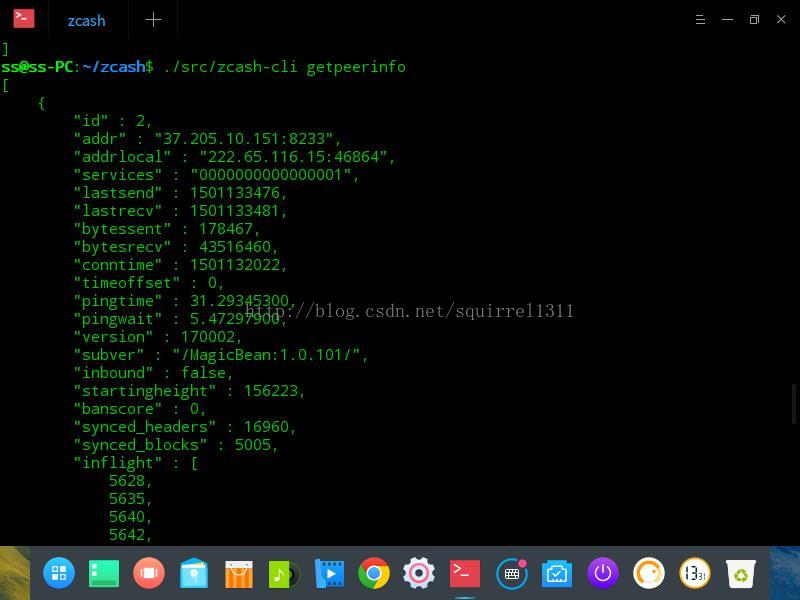Click the subver /MagicBean:1.0.101/ value
Image resolution: width=800 pixels, height=600 pixels.
pyautogui.click(x=266, y=355)
